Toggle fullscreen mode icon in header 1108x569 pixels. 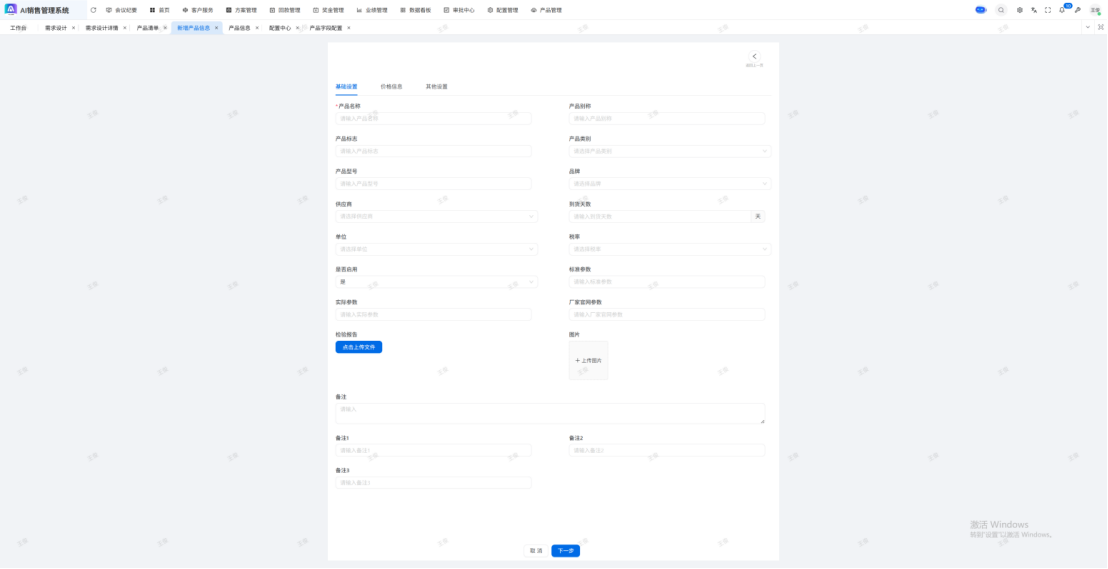[x=1048, y=10]
